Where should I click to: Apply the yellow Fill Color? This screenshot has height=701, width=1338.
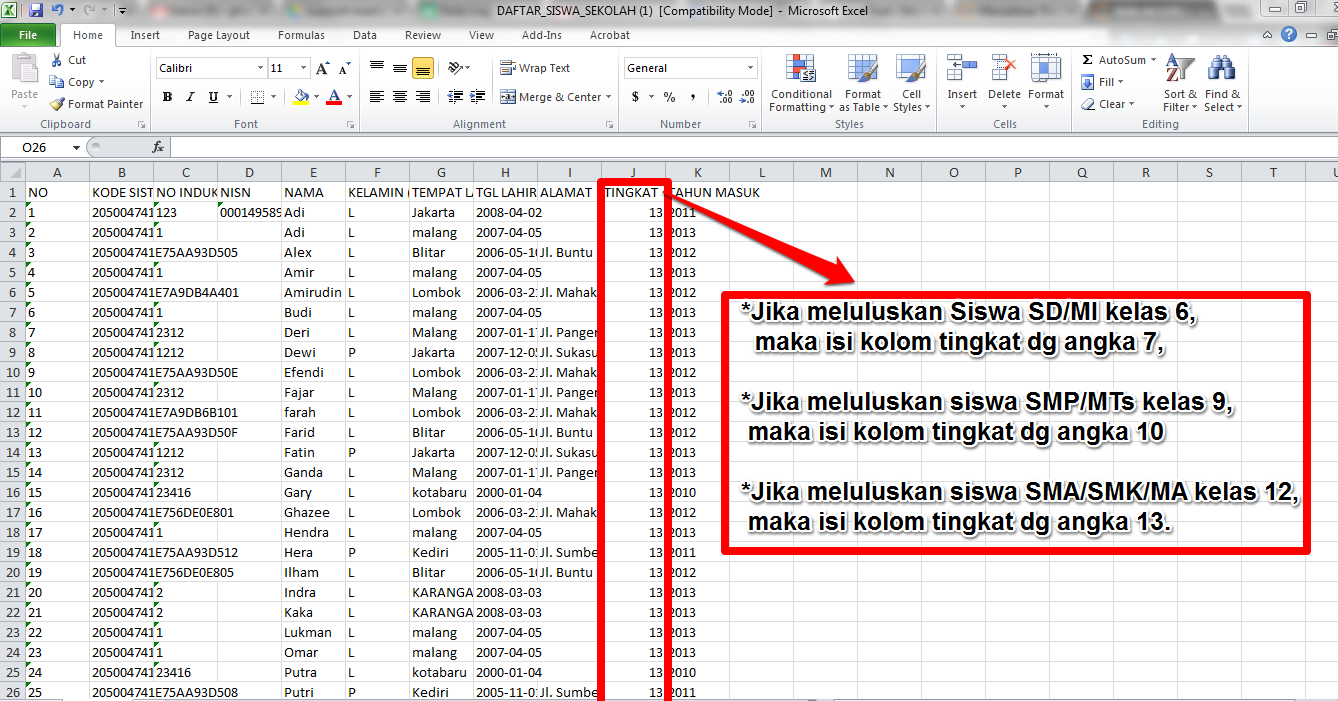coord(301,97)
